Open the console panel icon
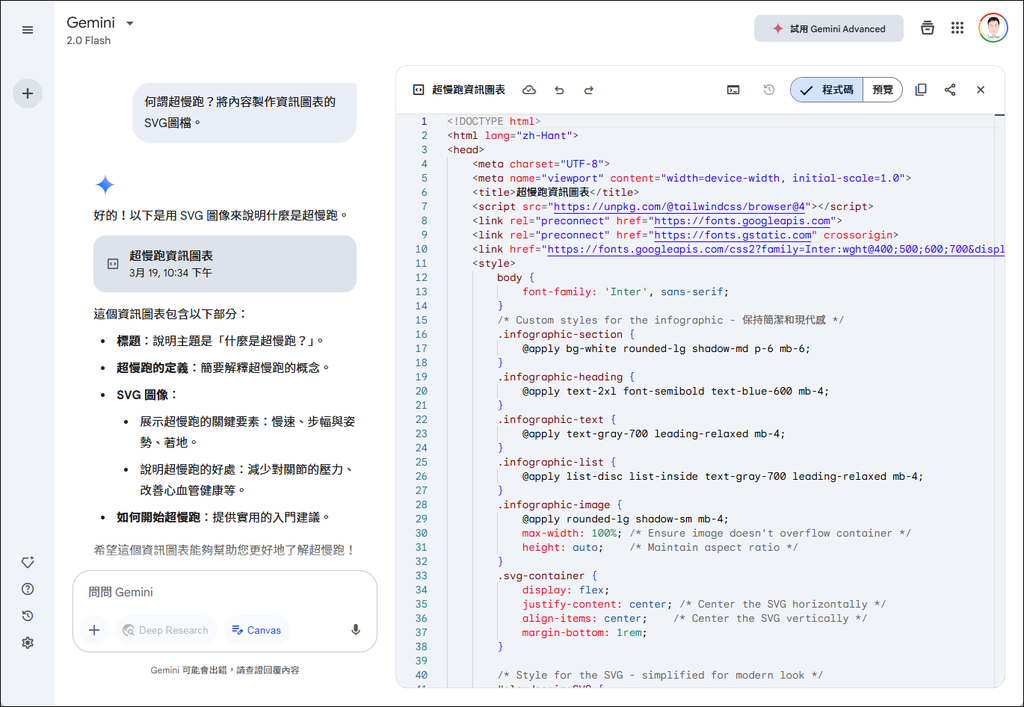 click(x=733, y=90)
